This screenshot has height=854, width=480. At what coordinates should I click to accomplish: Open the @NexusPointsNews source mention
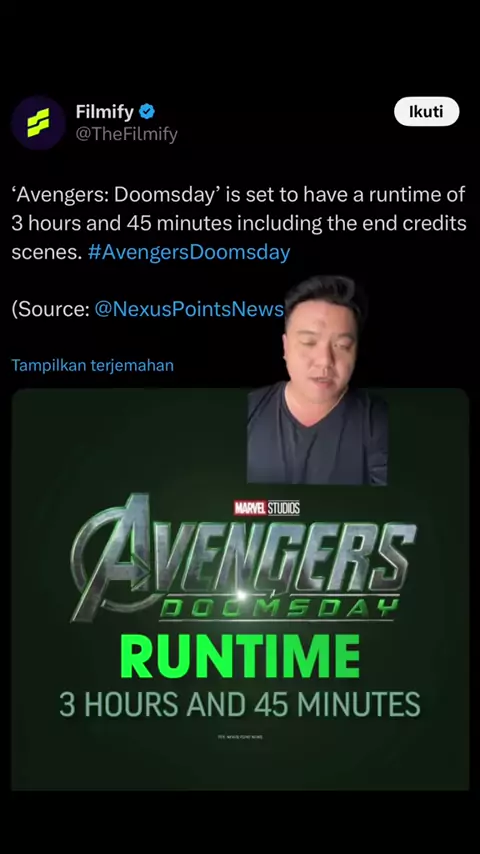[x=189, y=309]
